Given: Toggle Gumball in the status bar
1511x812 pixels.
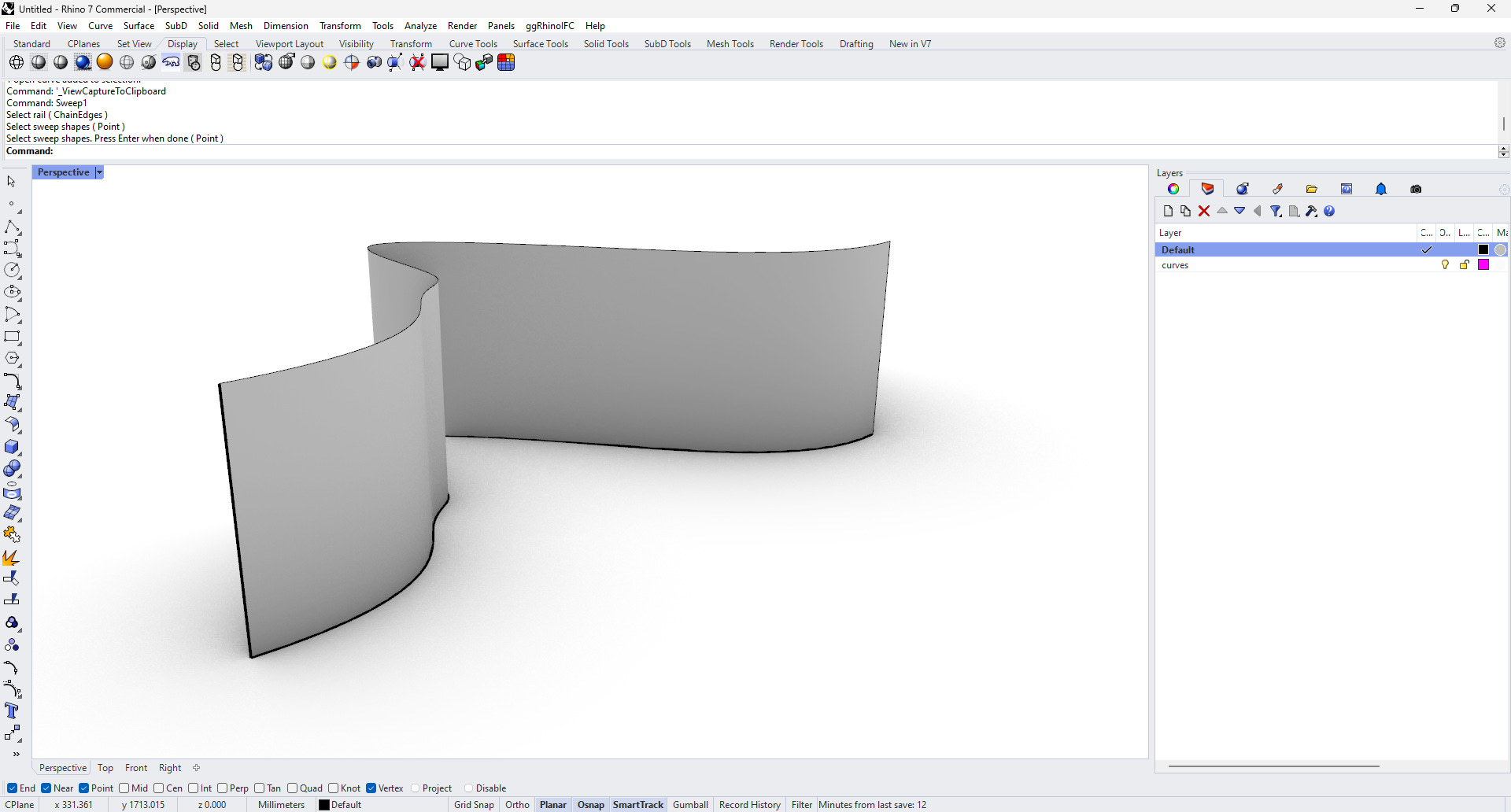Looking at the screenshot, I should click(690, 805).
